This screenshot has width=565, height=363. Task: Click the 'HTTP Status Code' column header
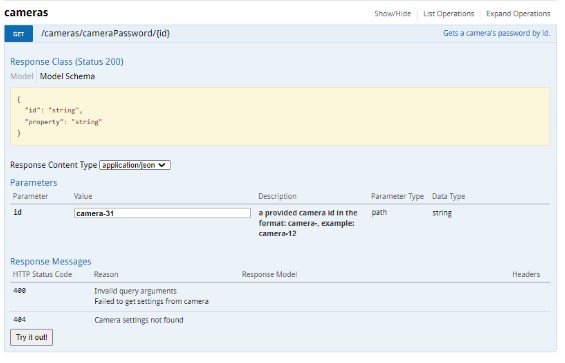[x=42, y=274]
